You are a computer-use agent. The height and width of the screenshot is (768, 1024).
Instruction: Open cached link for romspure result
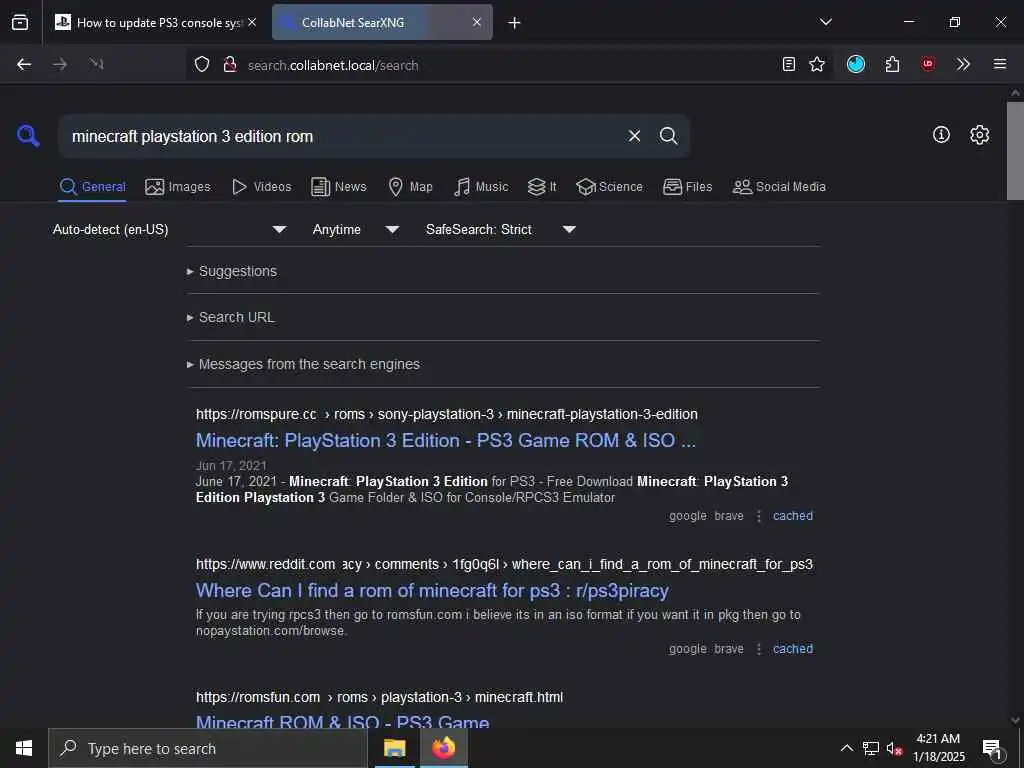[x=793, y=516]
